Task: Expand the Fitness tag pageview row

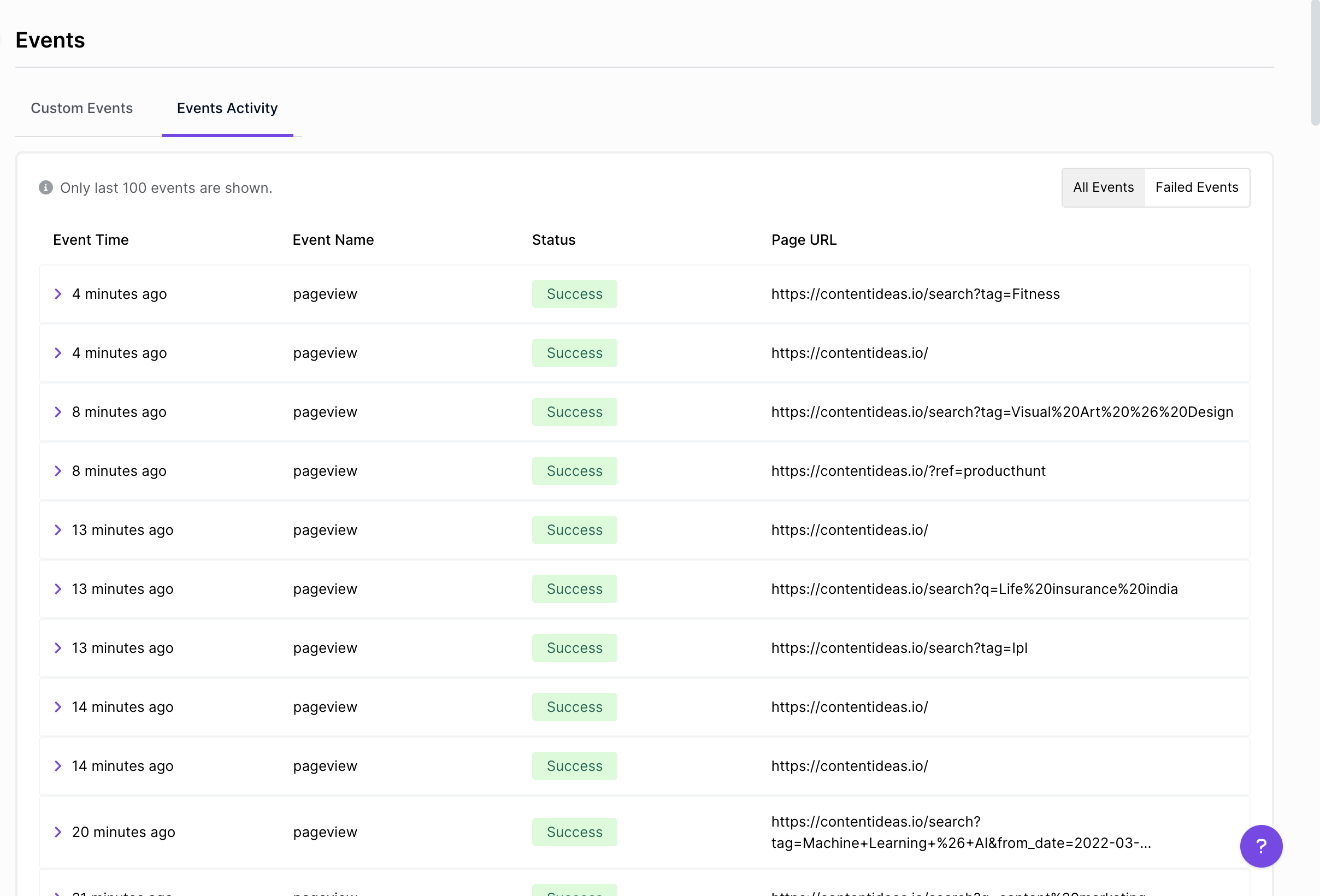Action: coord(58,293)
